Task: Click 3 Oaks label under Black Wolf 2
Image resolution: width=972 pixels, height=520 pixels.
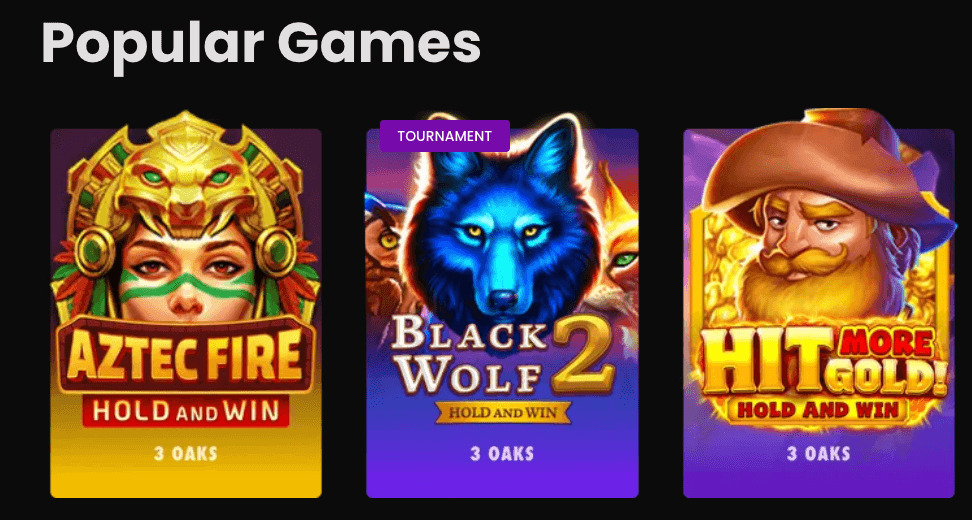Action: tap(502, 454)
